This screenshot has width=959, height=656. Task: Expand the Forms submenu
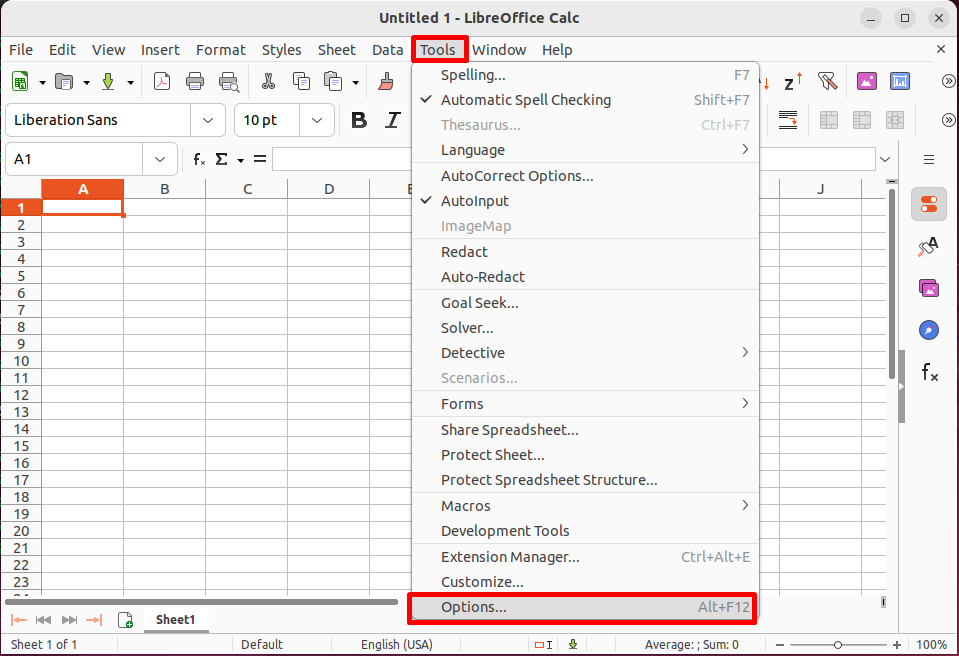pos(585,404)
